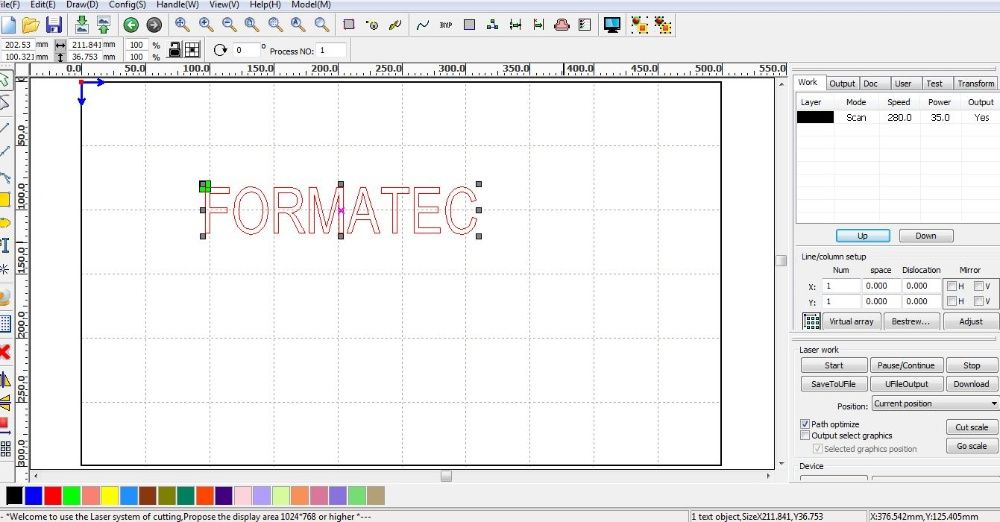
Task: Switch to the Test tab
Action: tap(934, 84)
